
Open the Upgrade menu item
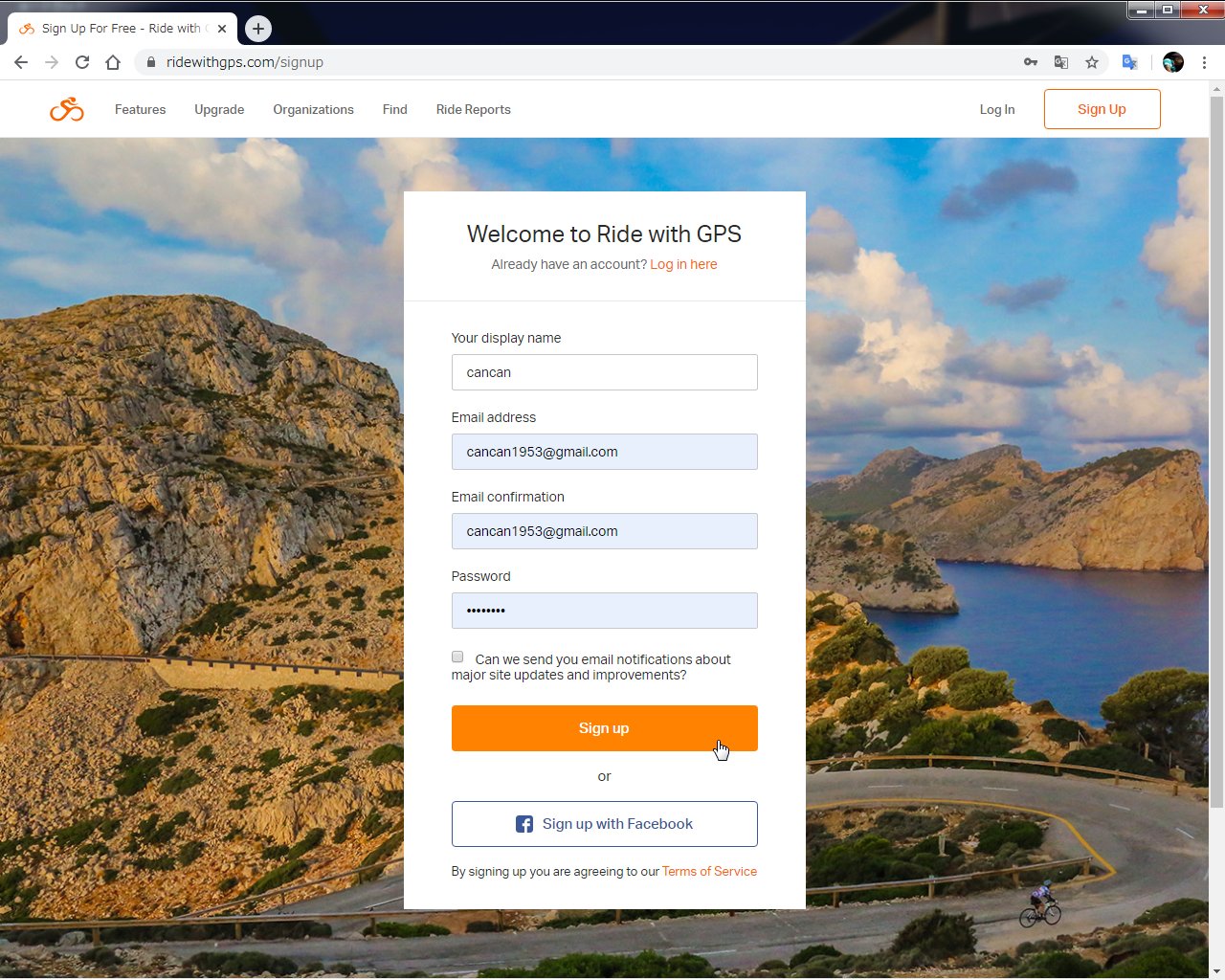coord(219,110)
